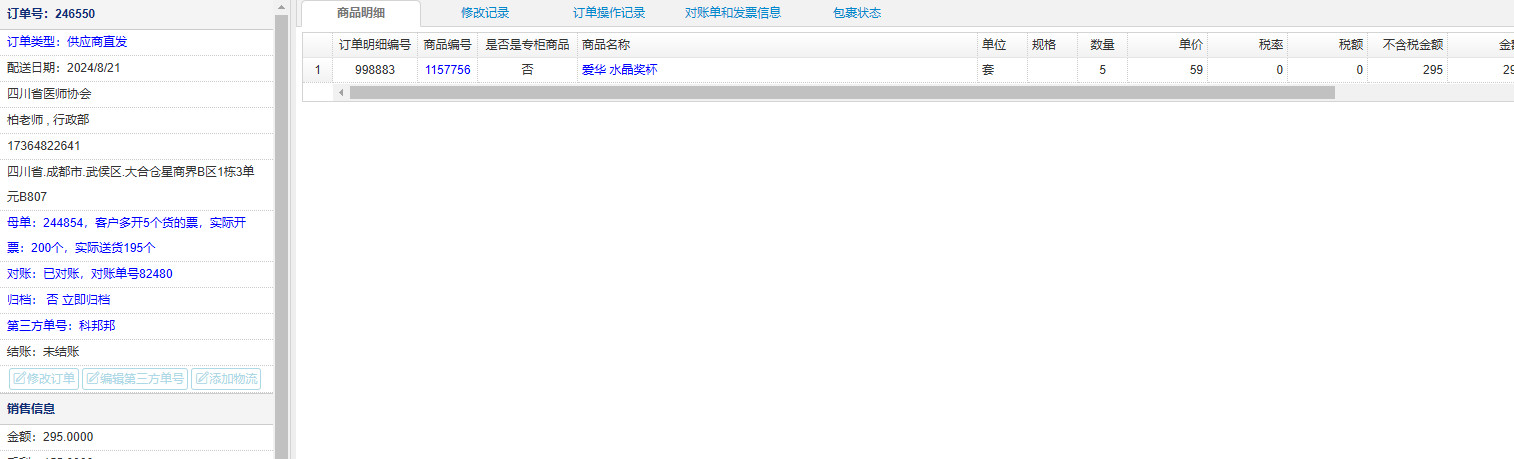
Task: Switch to the 修改记录 tab
Action: point(485,13)
